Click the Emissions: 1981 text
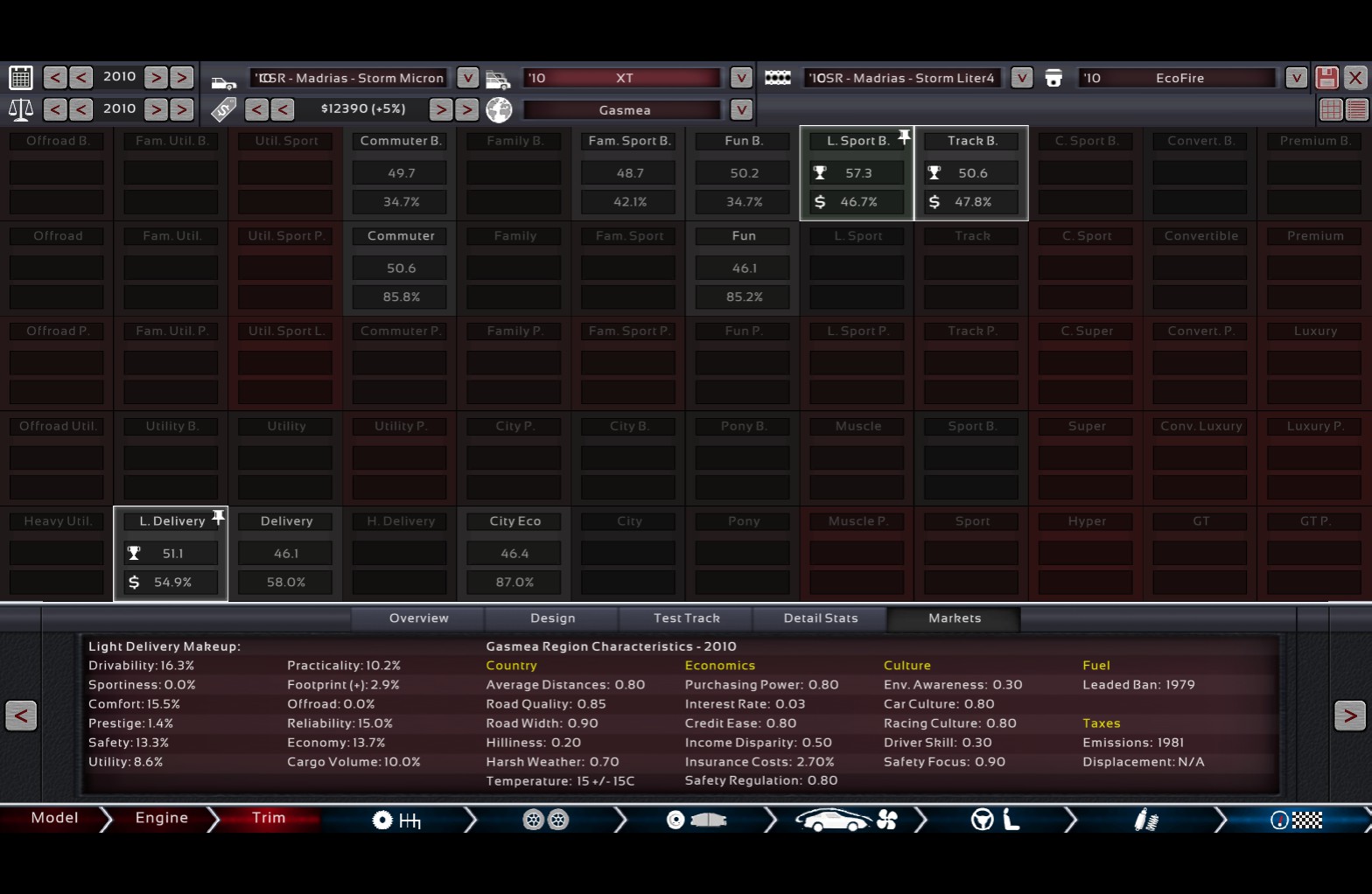The height and width of the screenshot is (894, 1372). 1133,743
